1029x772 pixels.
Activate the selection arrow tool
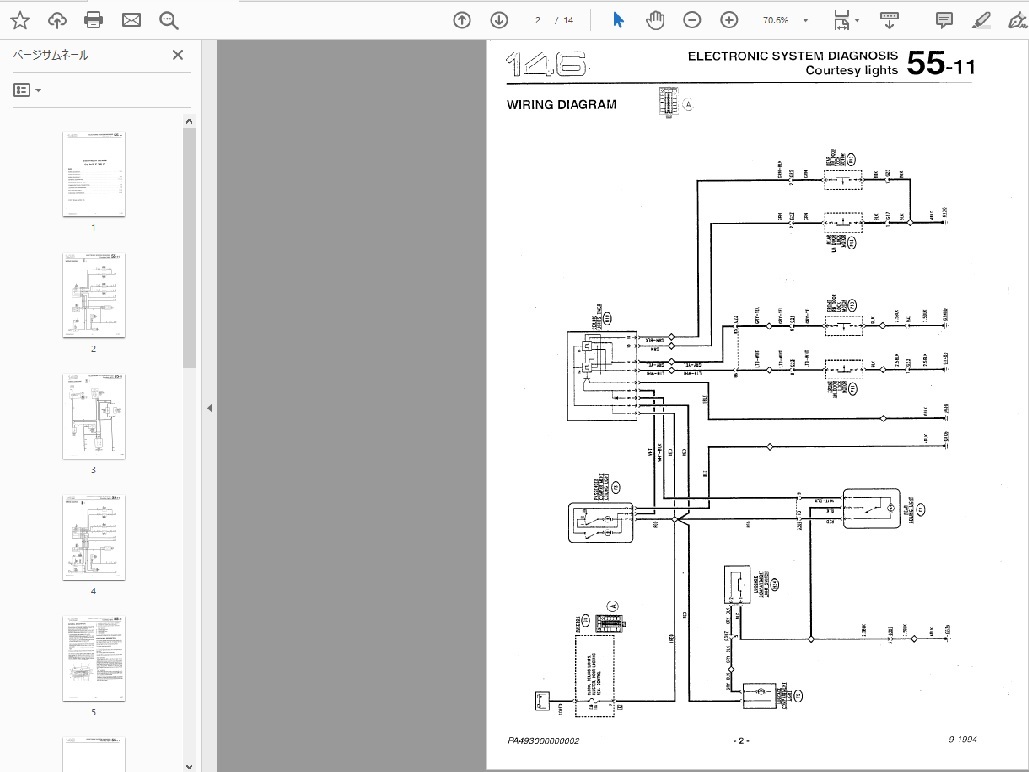click(x=618, y=20)
